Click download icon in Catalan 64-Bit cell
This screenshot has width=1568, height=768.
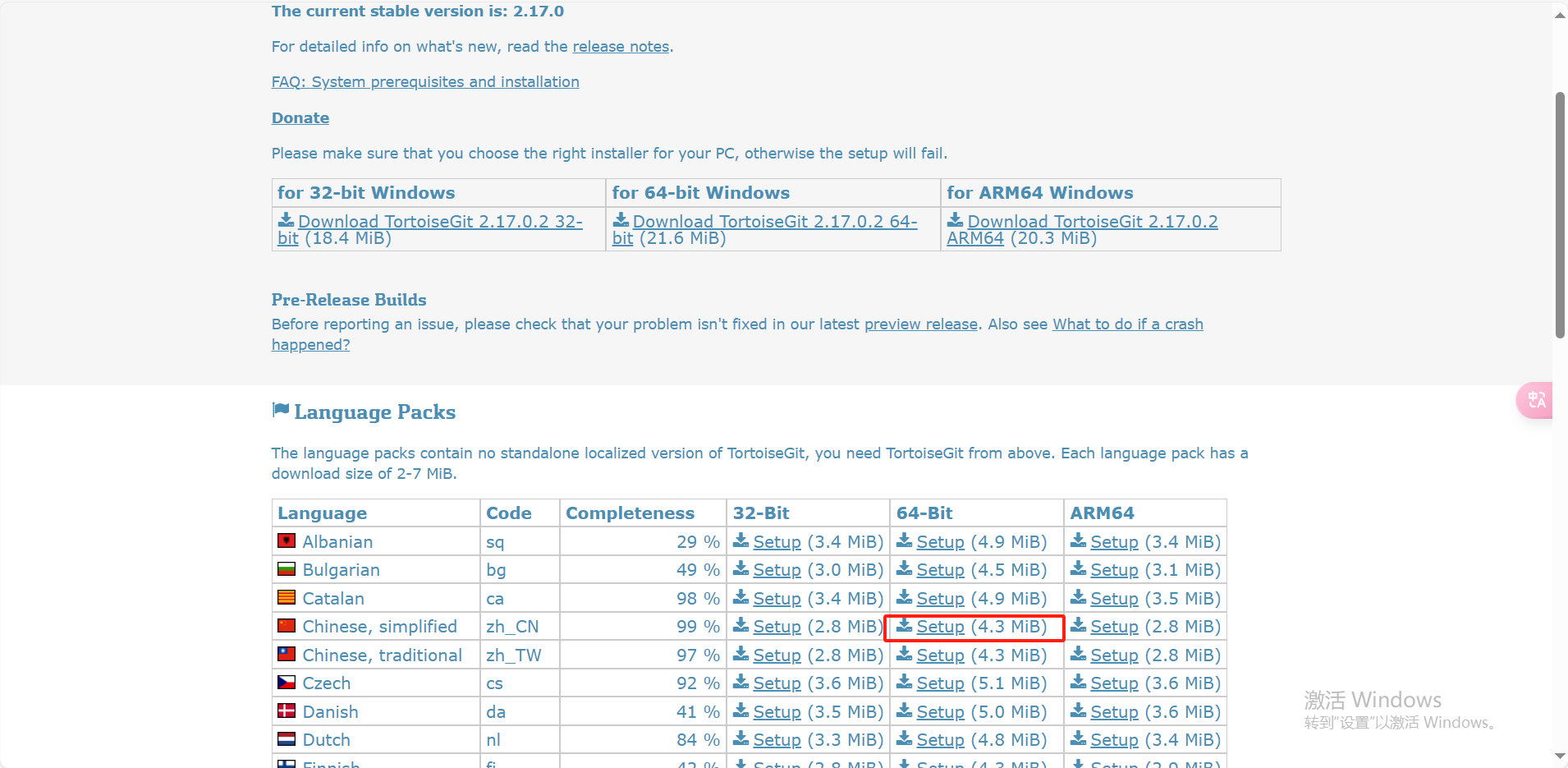click(x=905, y=597)
